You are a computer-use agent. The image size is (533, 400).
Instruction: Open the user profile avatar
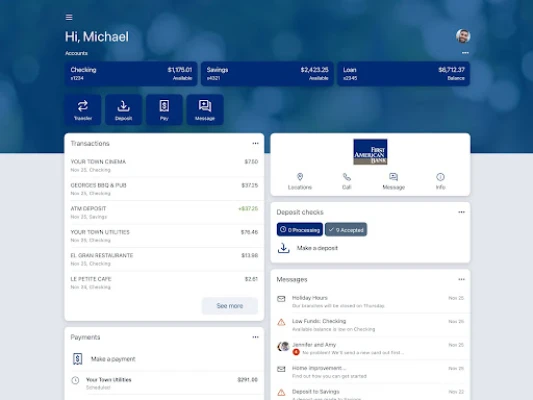(463, 36)
